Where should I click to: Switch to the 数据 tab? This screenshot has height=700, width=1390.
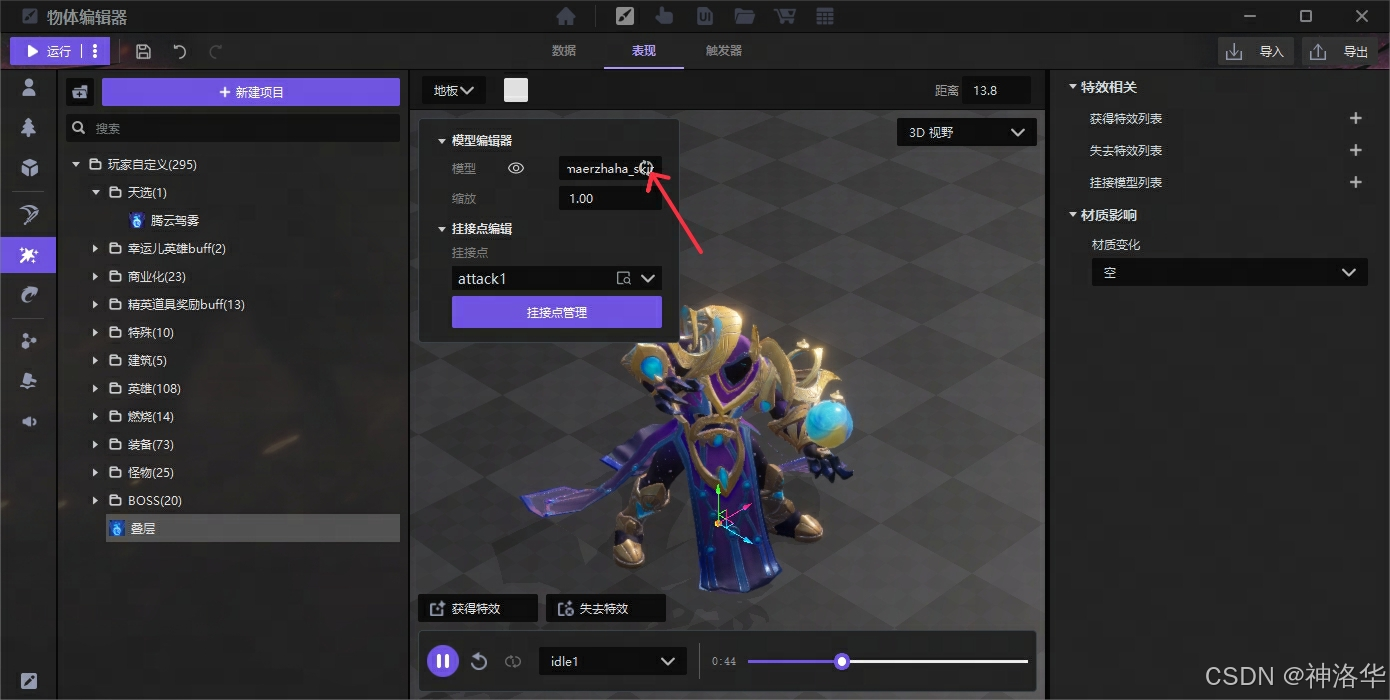click(564, 51)
